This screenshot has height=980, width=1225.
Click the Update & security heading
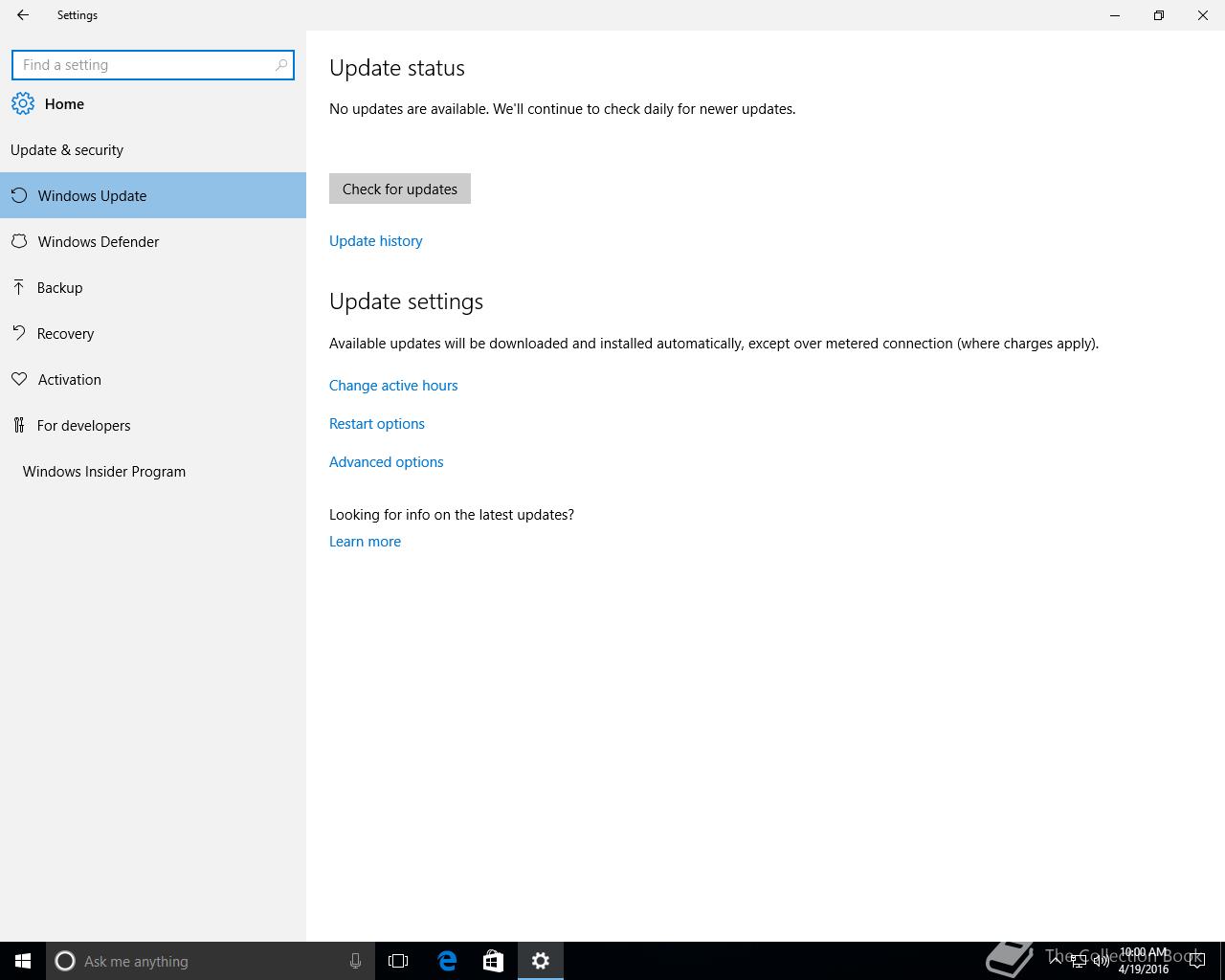pos(67,150)
